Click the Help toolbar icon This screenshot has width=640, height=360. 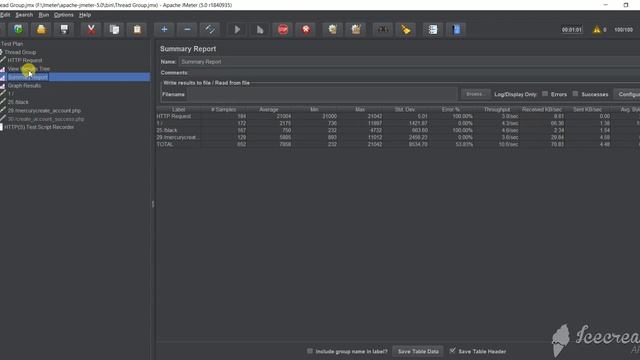456,29
